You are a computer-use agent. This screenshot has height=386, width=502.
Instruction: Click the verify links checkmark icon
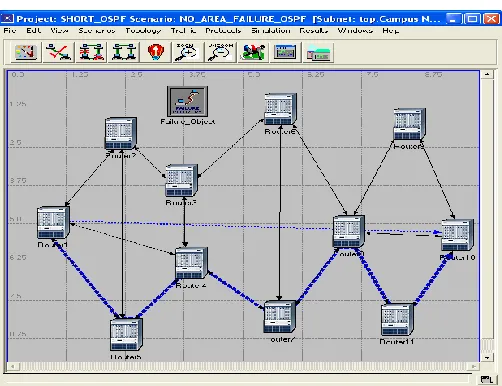[59, 52]
